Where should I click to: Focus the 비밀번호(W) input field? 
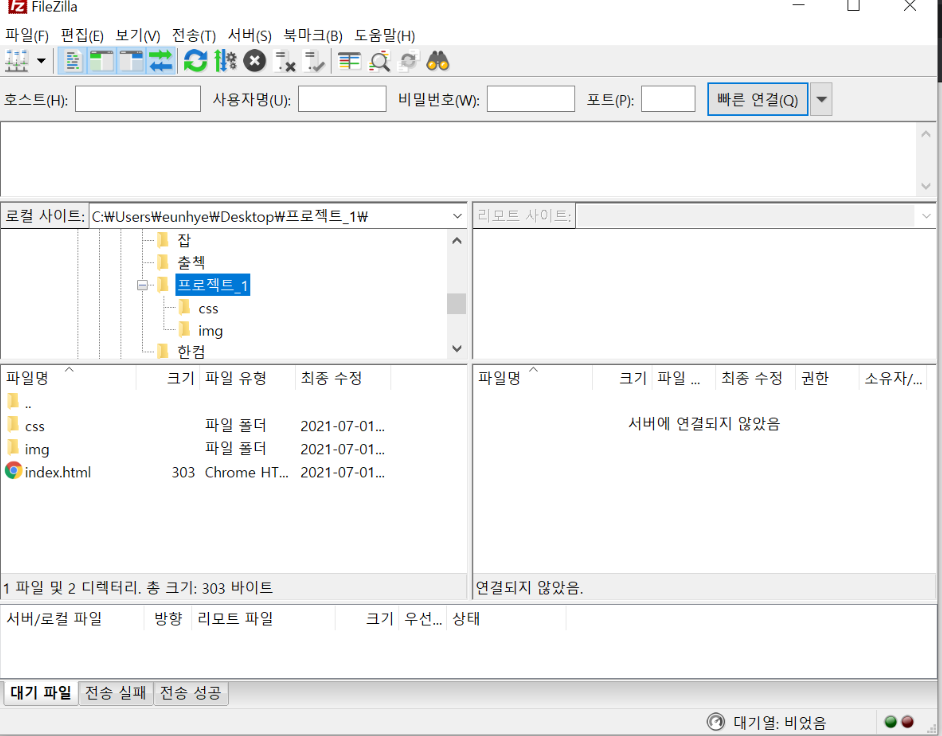point(530,99)
